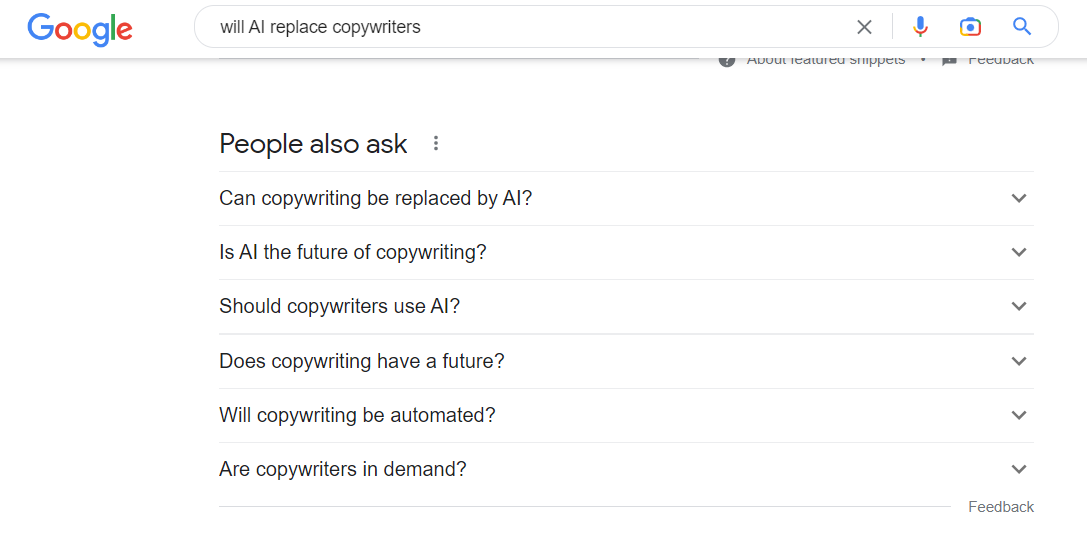Click the Feedback link near featured snippet
The width and height of the screenshot is (1087, 541).
(1001, 60)
